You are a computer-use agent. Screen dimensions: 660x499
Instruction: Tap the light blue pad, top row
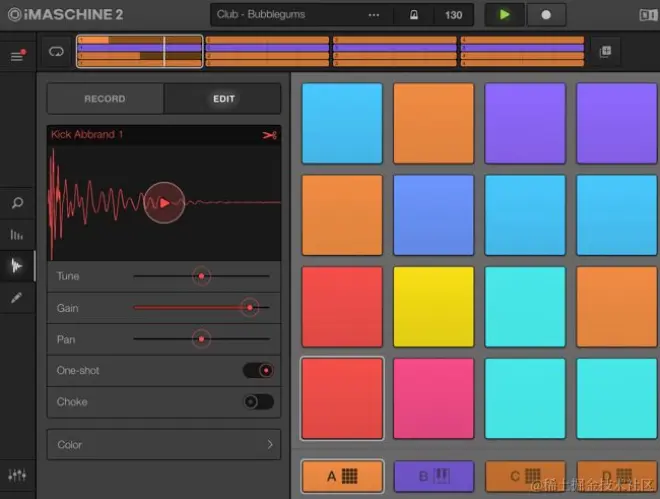click(x=342, y=123)
